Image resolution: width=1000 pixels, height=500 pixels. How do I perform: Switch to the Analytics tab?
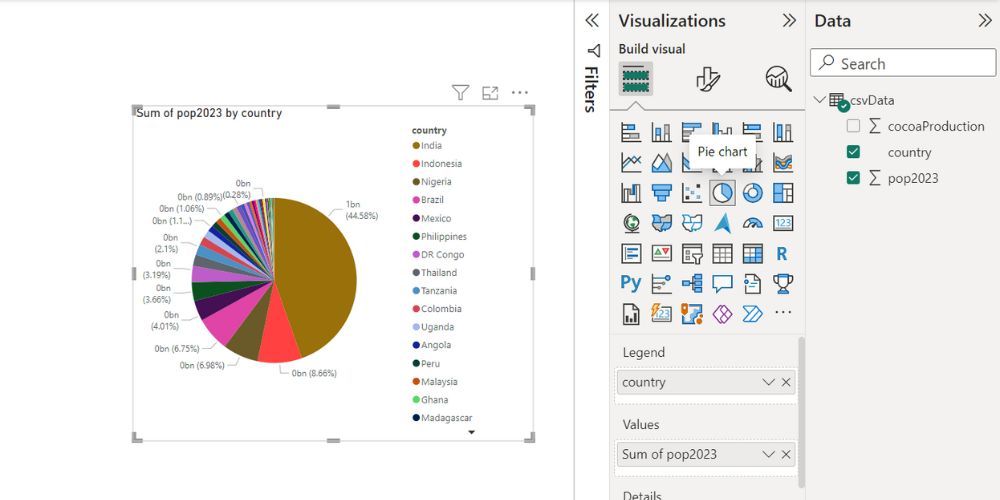pyautogui.click(x=778, y=79)
